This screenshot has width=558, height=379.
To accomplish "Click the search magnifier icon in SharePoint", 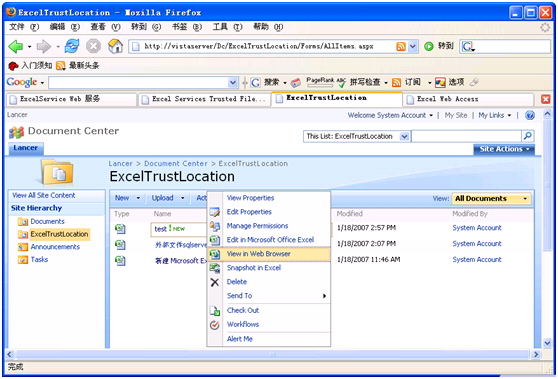I will click(527, 136).
